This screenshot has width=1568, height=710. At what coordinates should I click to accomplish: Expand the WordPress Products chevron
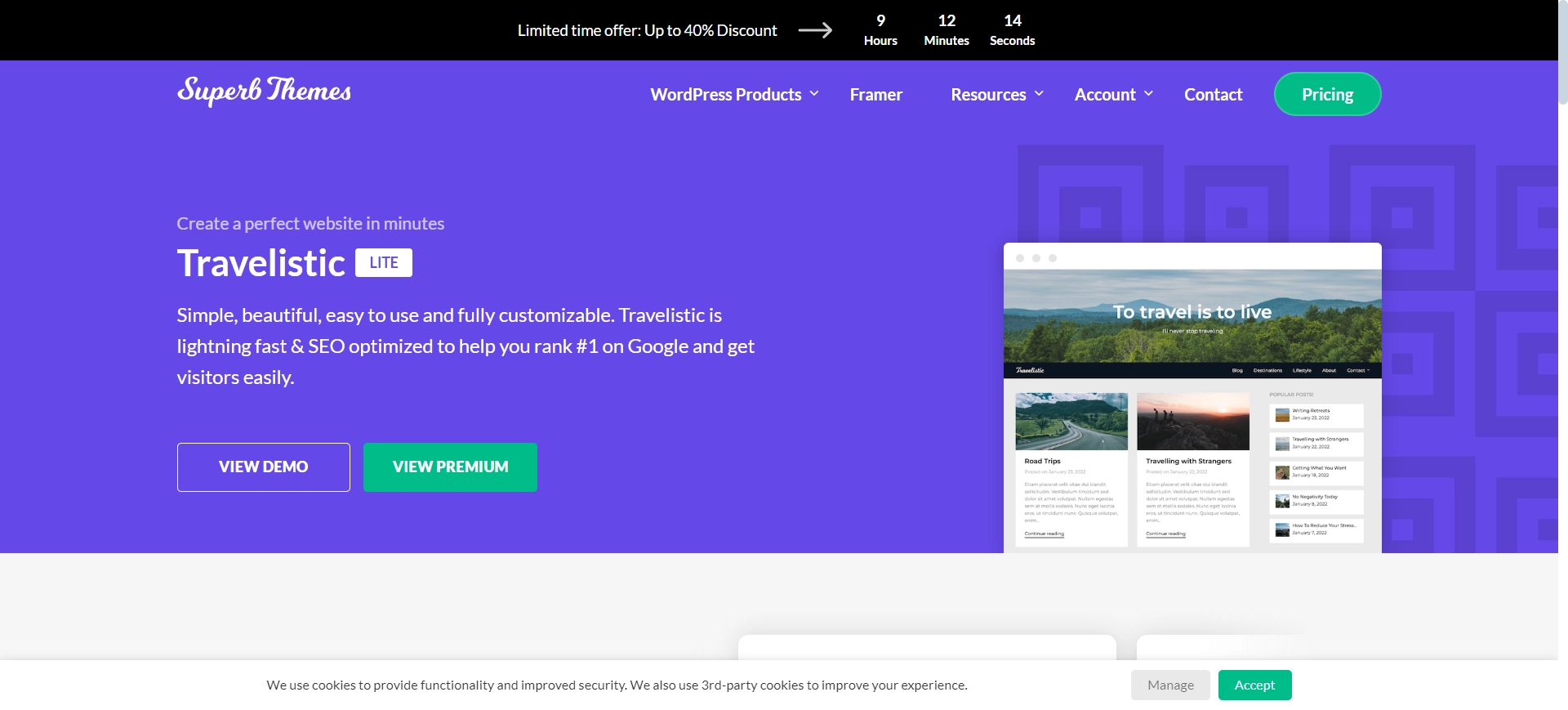click(x=814, y=94)
